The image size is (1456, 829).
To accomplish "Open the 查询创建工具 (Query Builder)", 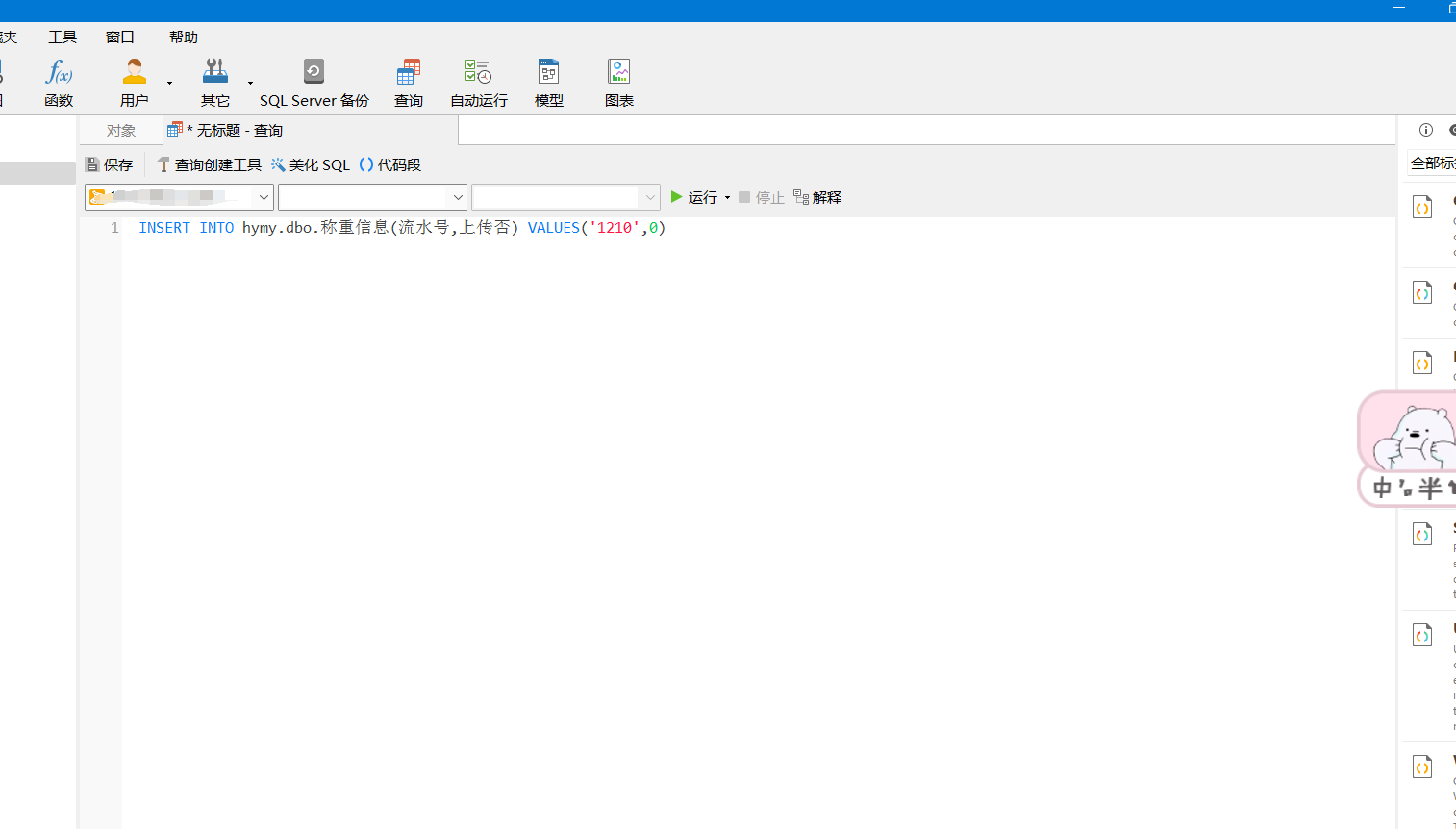I will pyautogui.click(x=208, y=164).
